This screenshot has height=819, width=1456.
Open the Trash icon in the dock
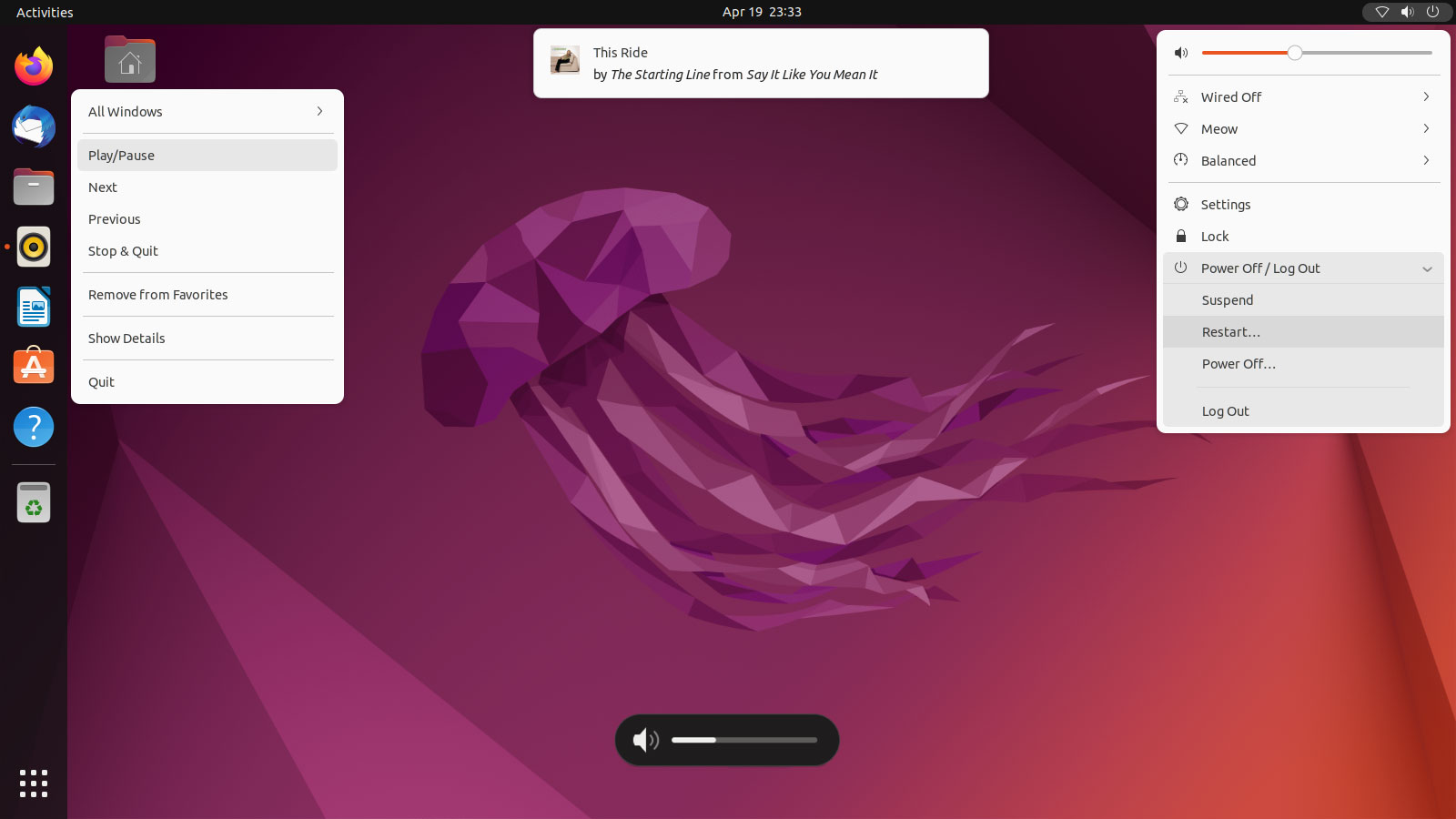point(33,501)
